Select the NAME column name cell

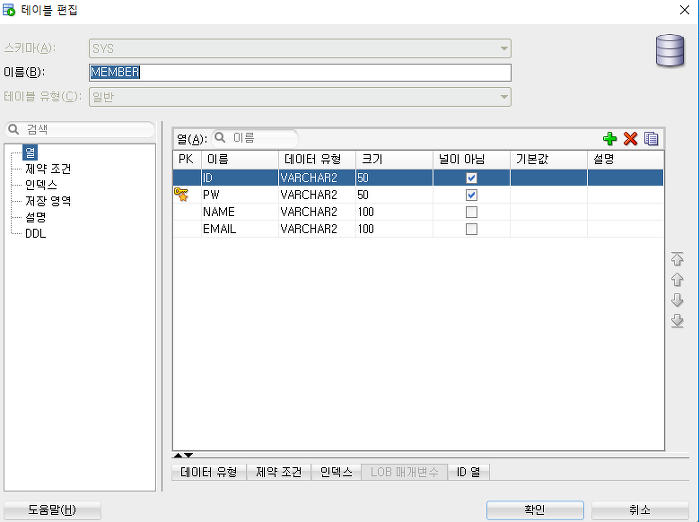click(x=240, y=212)
